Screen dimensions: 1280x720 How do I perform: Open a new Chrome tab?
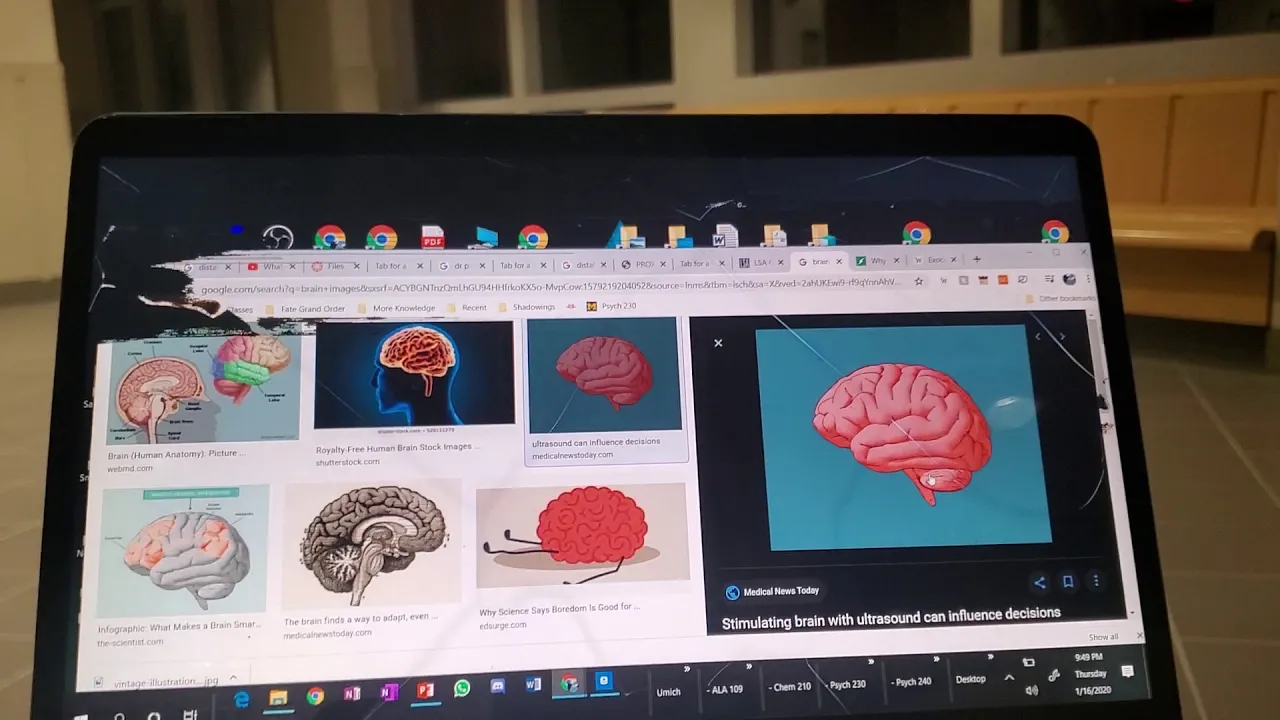tap(977, 260)
